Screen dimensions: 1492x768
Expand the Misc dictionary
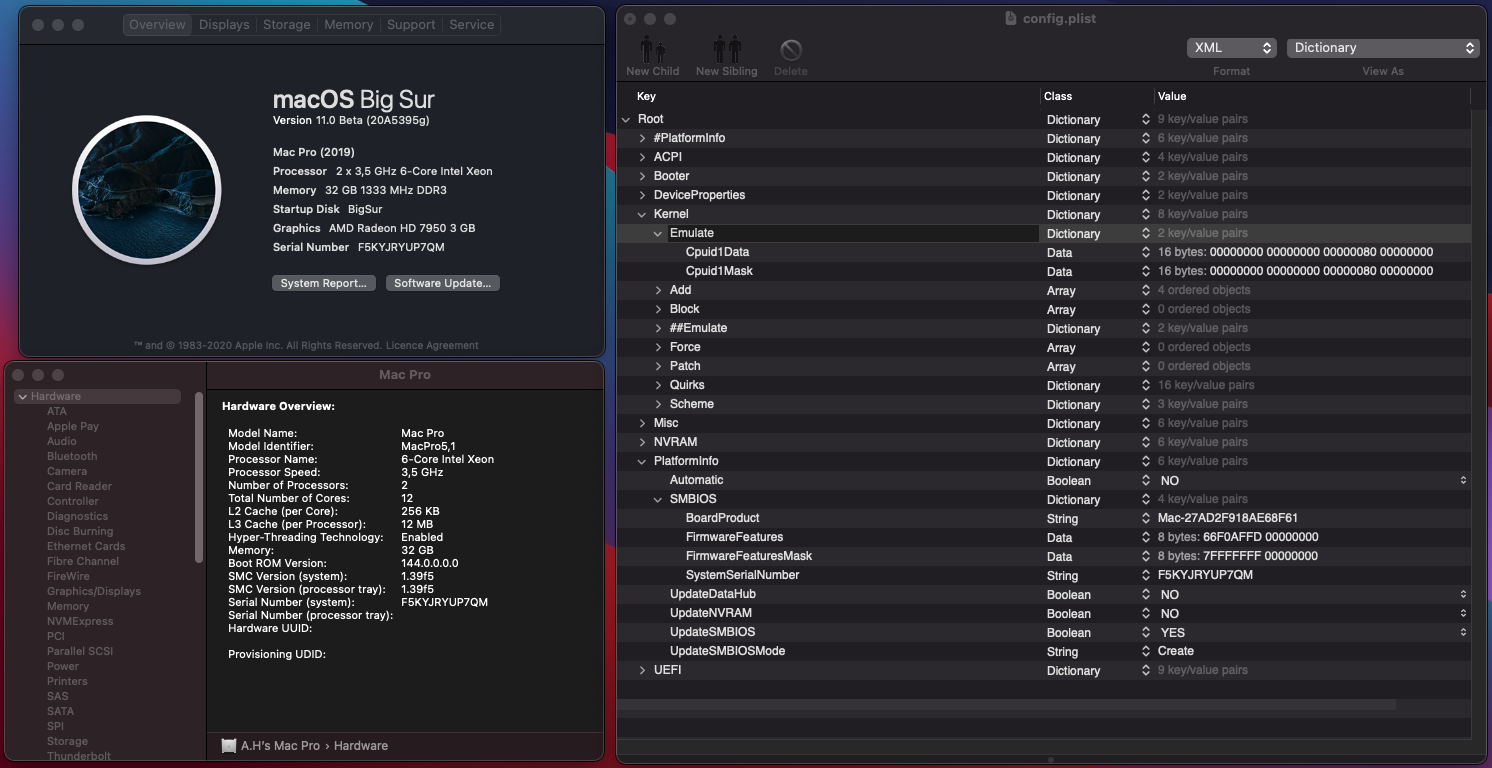642,423
